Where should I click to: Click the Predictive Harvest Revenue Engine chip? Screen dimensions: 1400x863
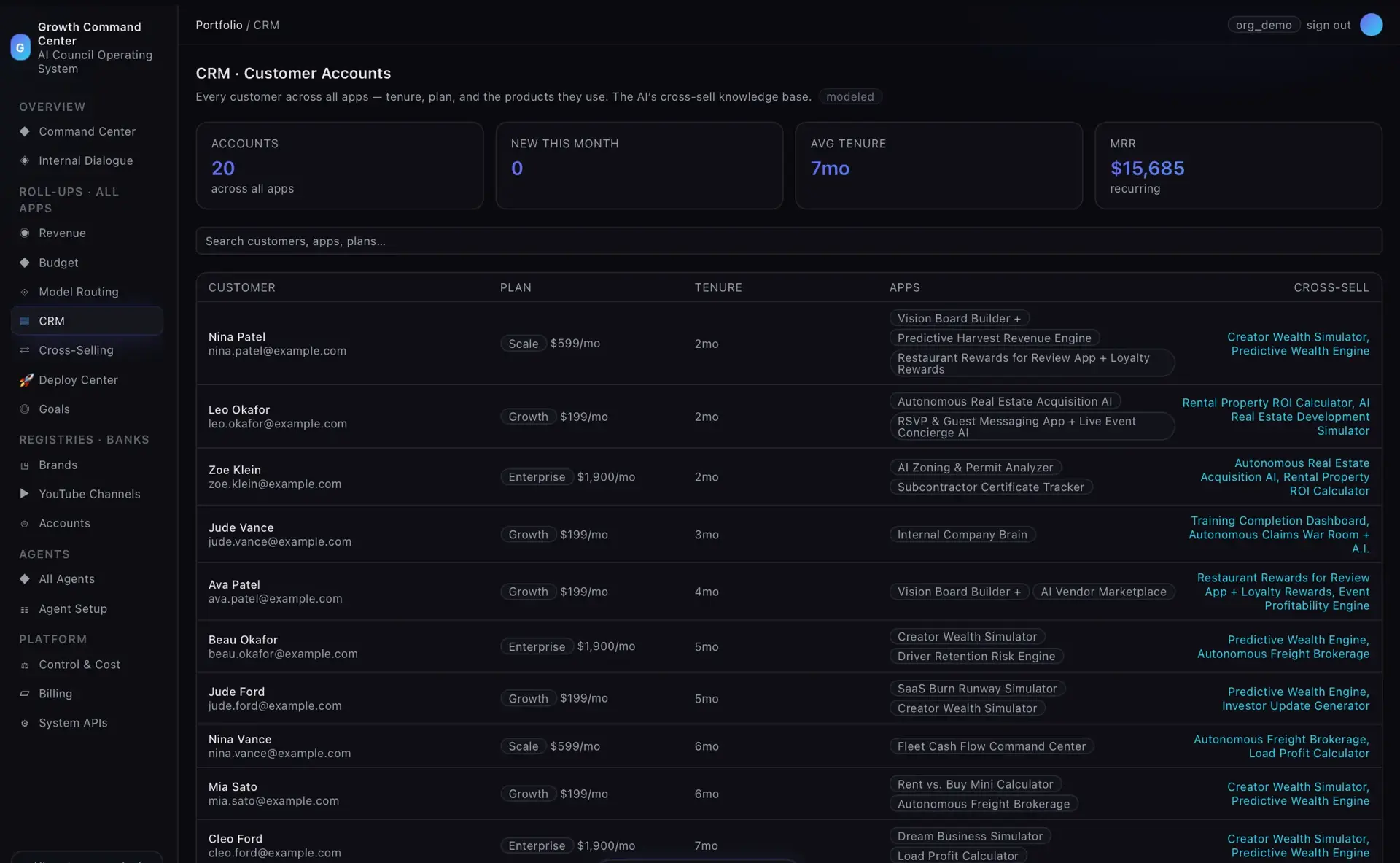(994, 338)
